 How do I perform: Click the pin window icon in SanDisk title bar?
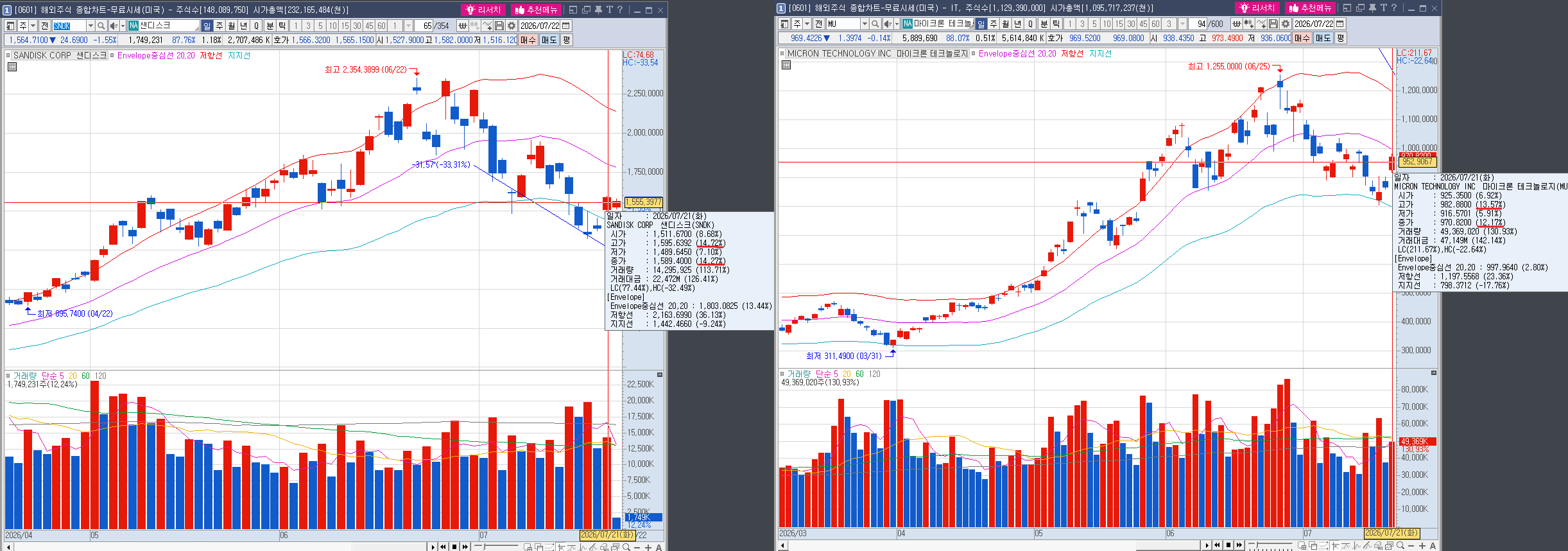pos(598,10)
